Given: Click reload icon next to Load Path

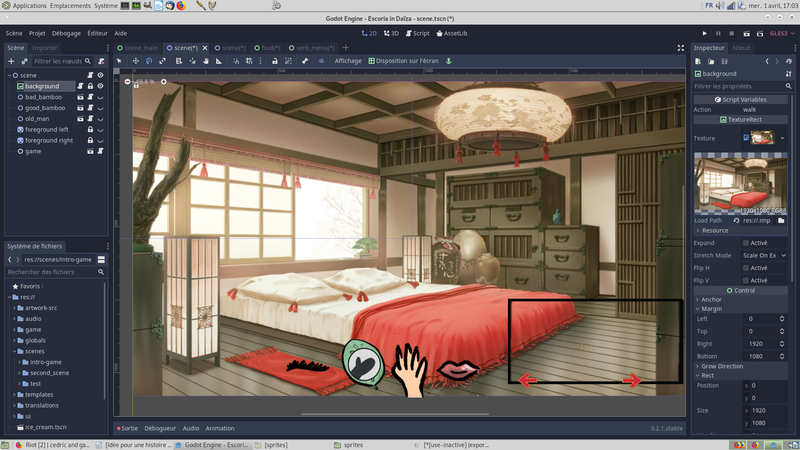Looking at the screenshot, I should (736, 220).
